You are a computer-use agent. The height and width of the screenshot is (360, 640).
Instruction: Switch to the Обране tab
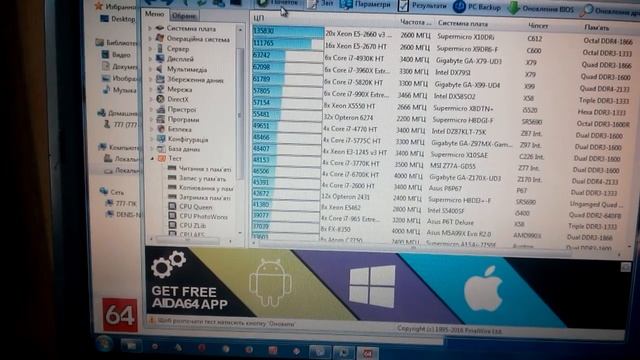coord(184,16)
